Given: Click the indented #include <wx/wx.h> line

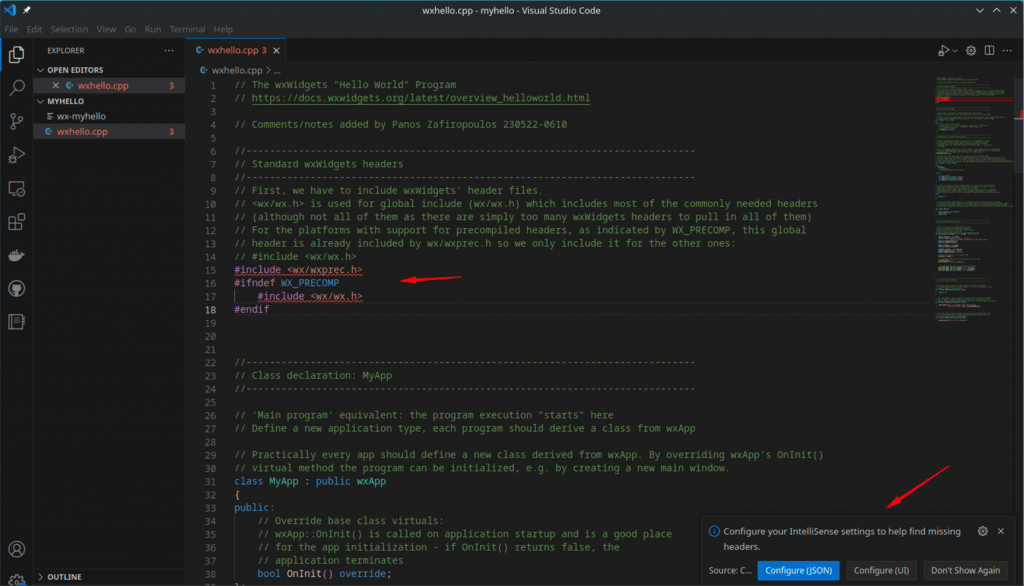Looking at the screenshot, I should [x=310, y=296].
